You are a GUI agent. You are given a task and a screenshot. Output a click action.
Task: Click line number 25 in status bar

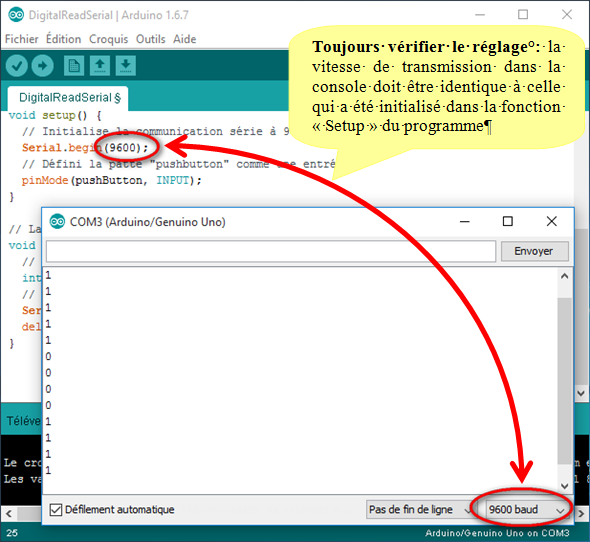12,533
